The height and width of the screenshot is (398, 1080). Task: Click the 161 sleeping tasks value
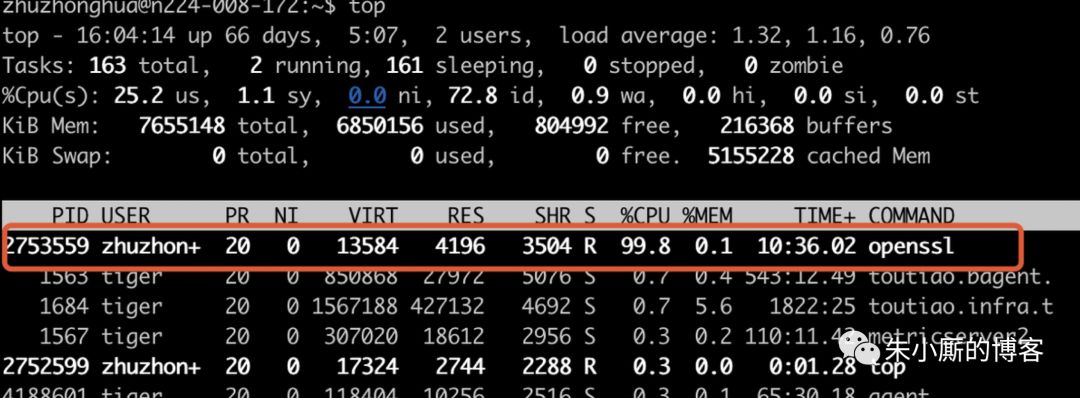coord(404,65)
